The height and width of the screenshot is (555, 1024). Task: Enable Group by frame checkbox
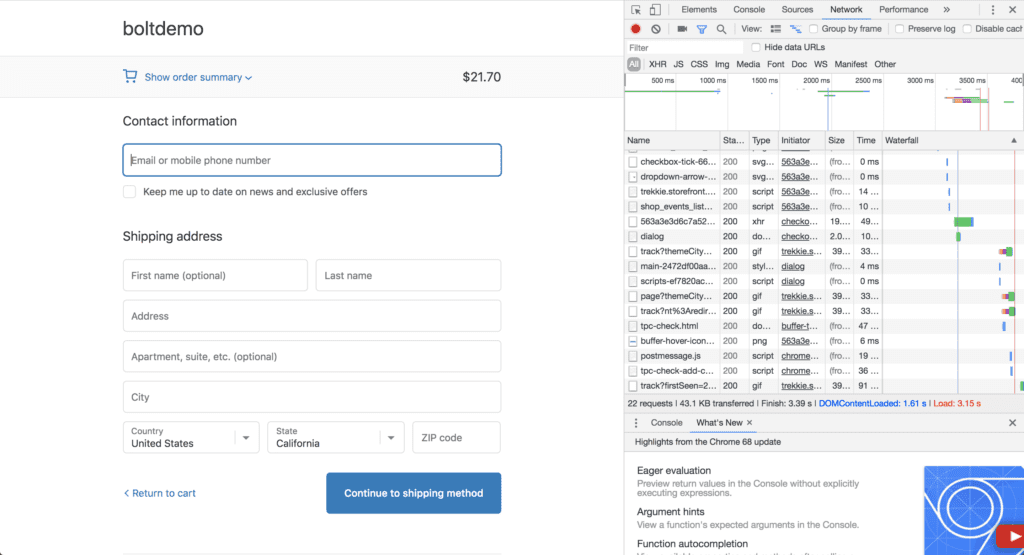click(x=813, y=29)
